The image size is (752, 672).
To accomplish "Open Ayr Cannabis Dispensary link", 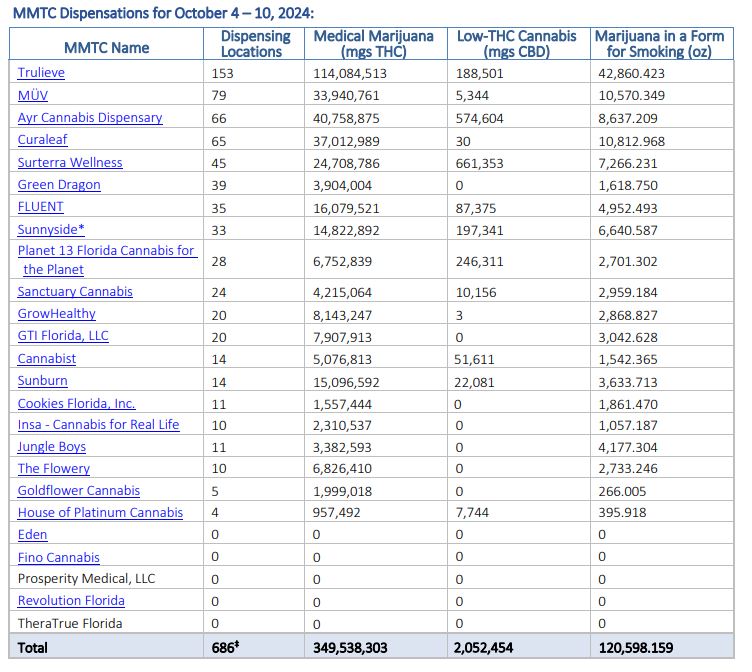I will point(89,118).
